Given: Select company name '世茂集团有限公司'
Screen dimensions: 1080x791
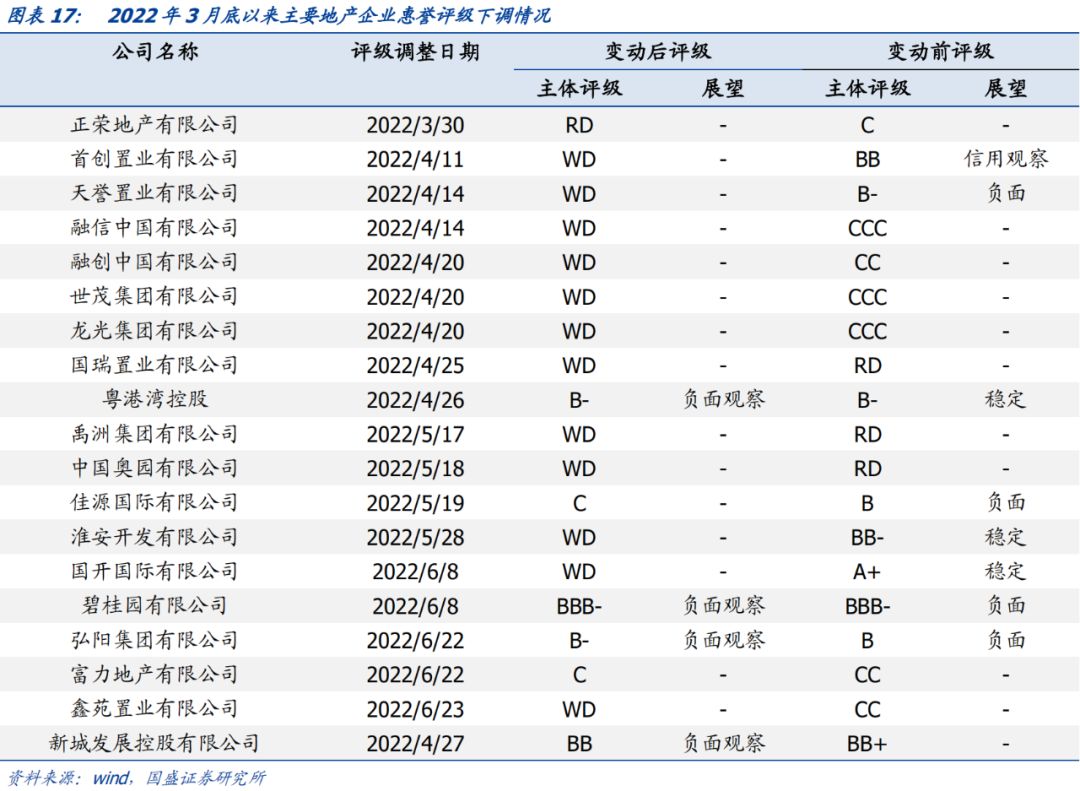Looking at the screenshot, I should pos(154,296).
